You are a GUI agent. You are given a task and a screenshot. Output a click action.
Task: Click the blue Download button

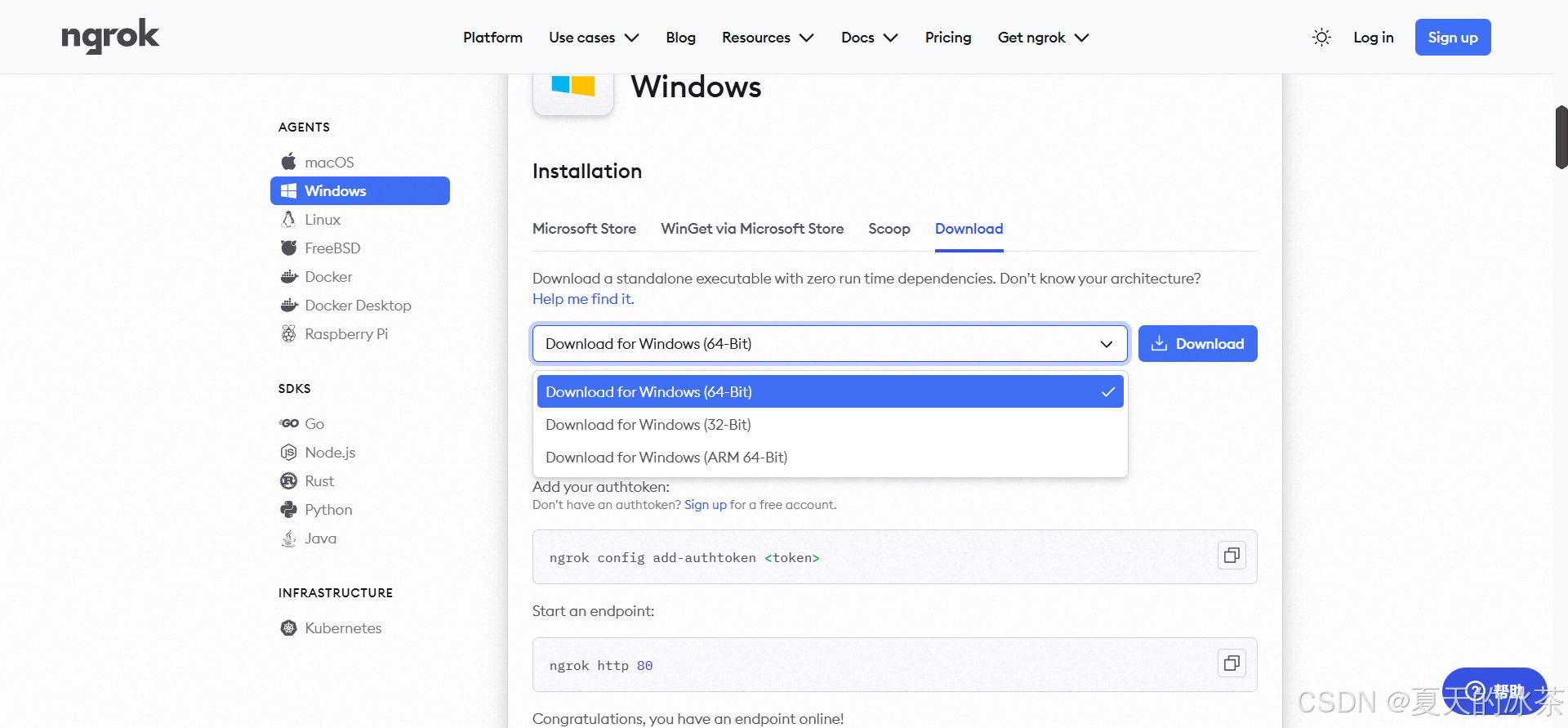[1197, 344]
